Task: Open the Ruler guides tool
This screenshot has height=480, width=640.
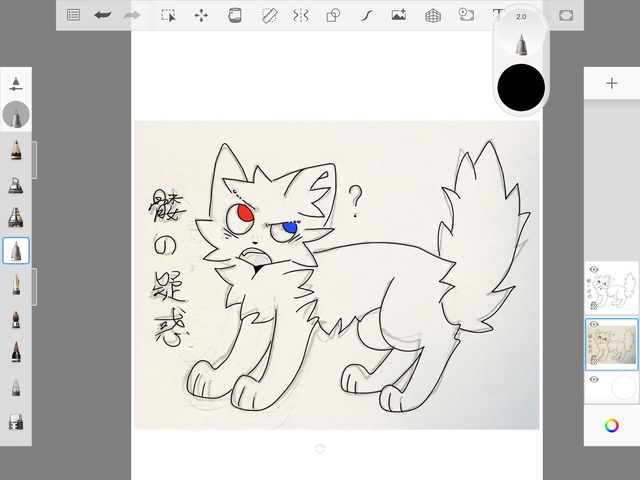Action: (268, 15)
